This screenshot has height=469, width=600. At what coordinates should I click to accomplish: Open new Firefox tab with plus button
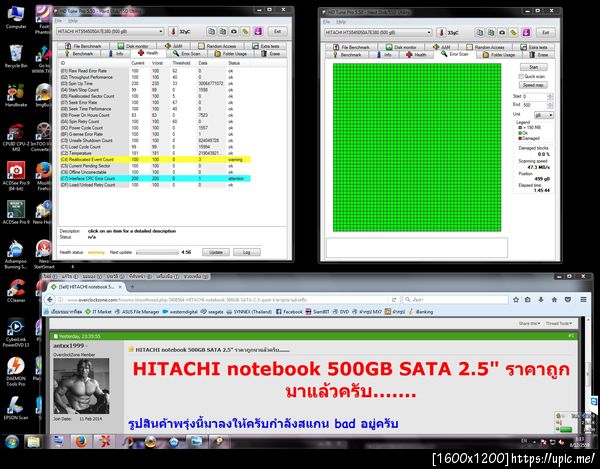[x=132, y=287]
